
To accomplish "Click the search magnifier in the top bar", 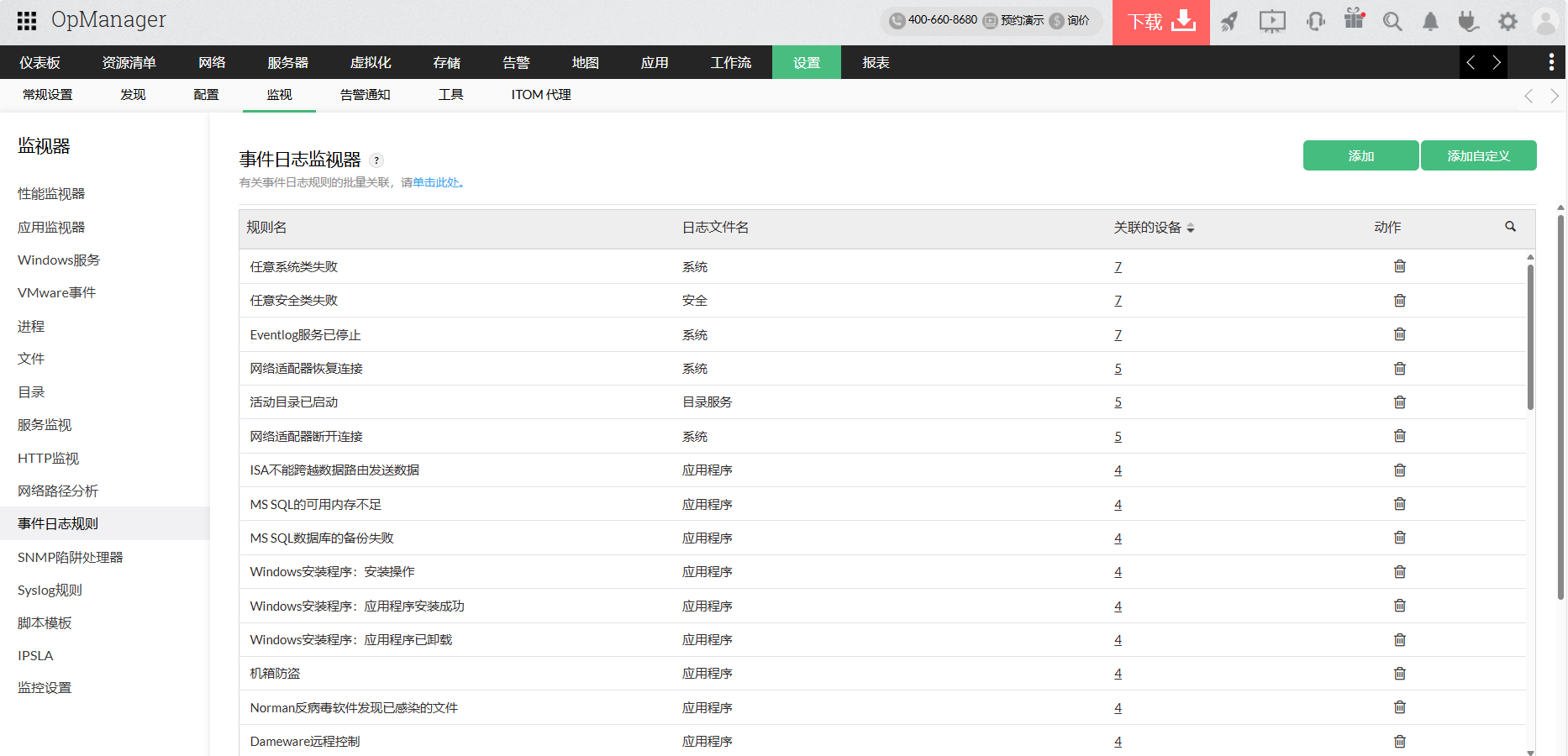I will pyautogui.click(x=1392, y=21).
